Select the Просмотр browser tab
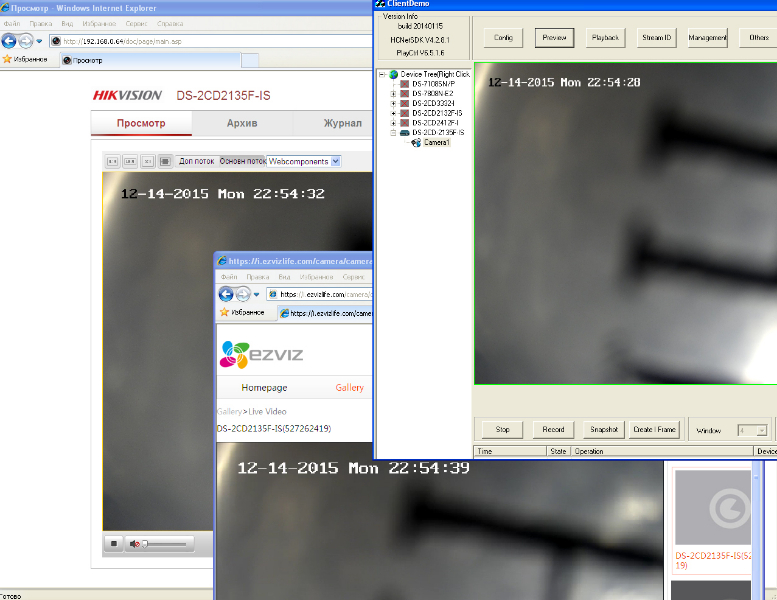 [150, 60]
